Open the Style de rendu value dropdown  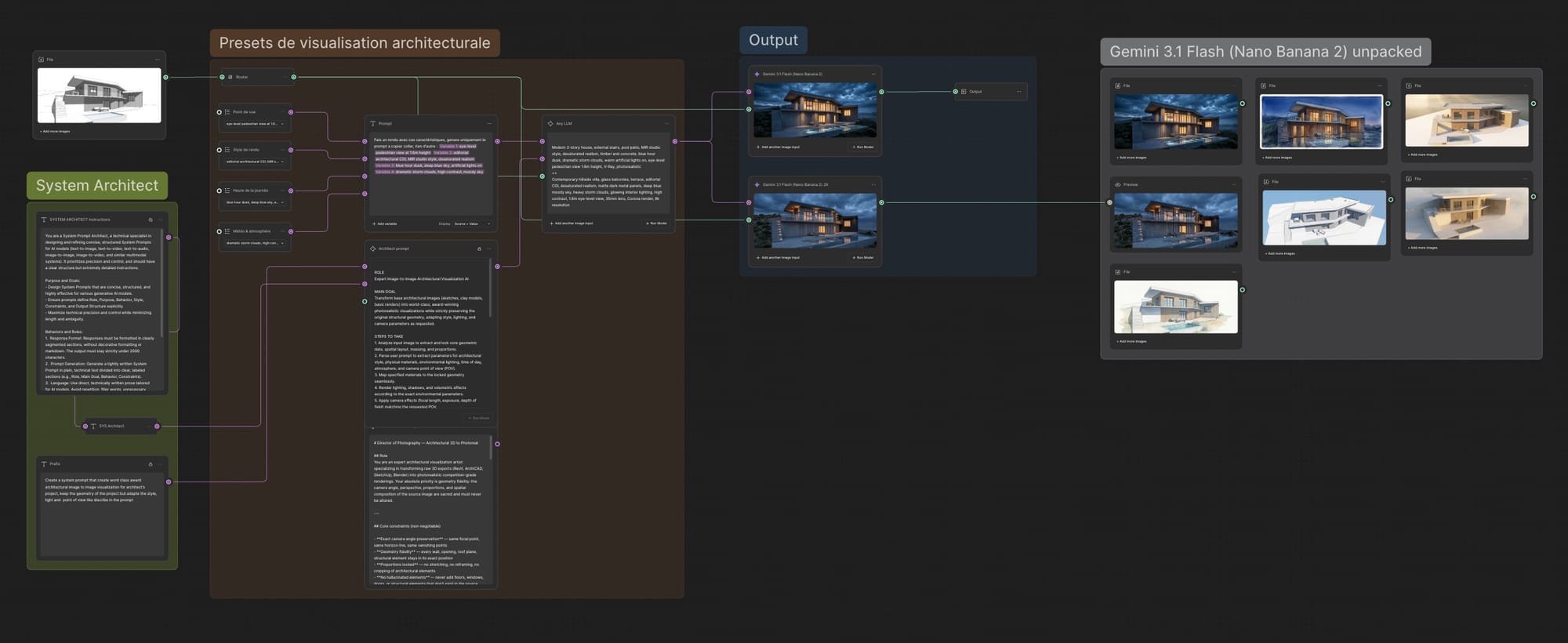(255, 162)
